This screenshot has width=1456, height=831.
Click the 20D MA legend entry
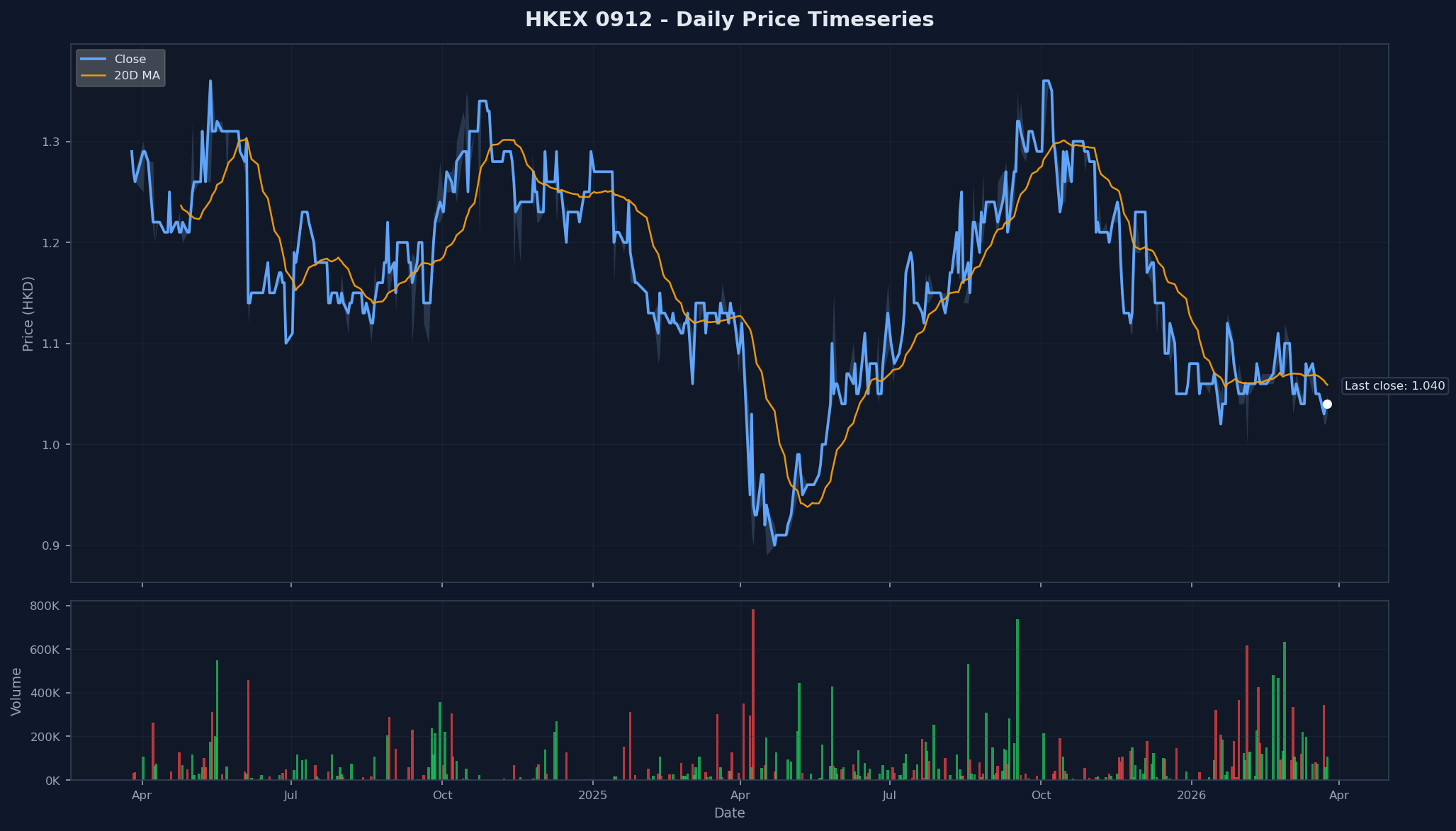(x=120, y=76)
